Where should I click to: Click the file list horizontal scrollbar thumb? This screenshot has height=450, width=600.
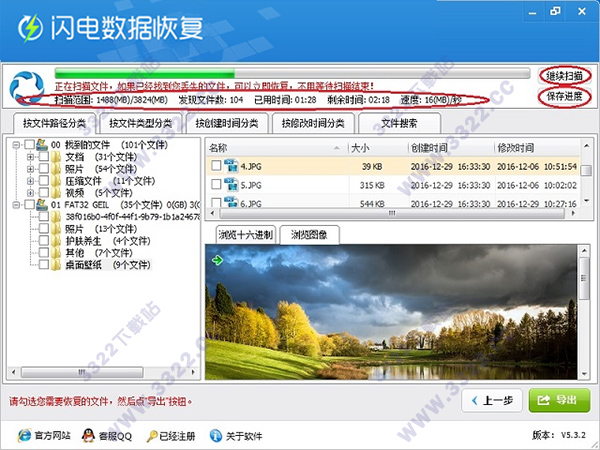pyautogui.click(x=391, y=214)
